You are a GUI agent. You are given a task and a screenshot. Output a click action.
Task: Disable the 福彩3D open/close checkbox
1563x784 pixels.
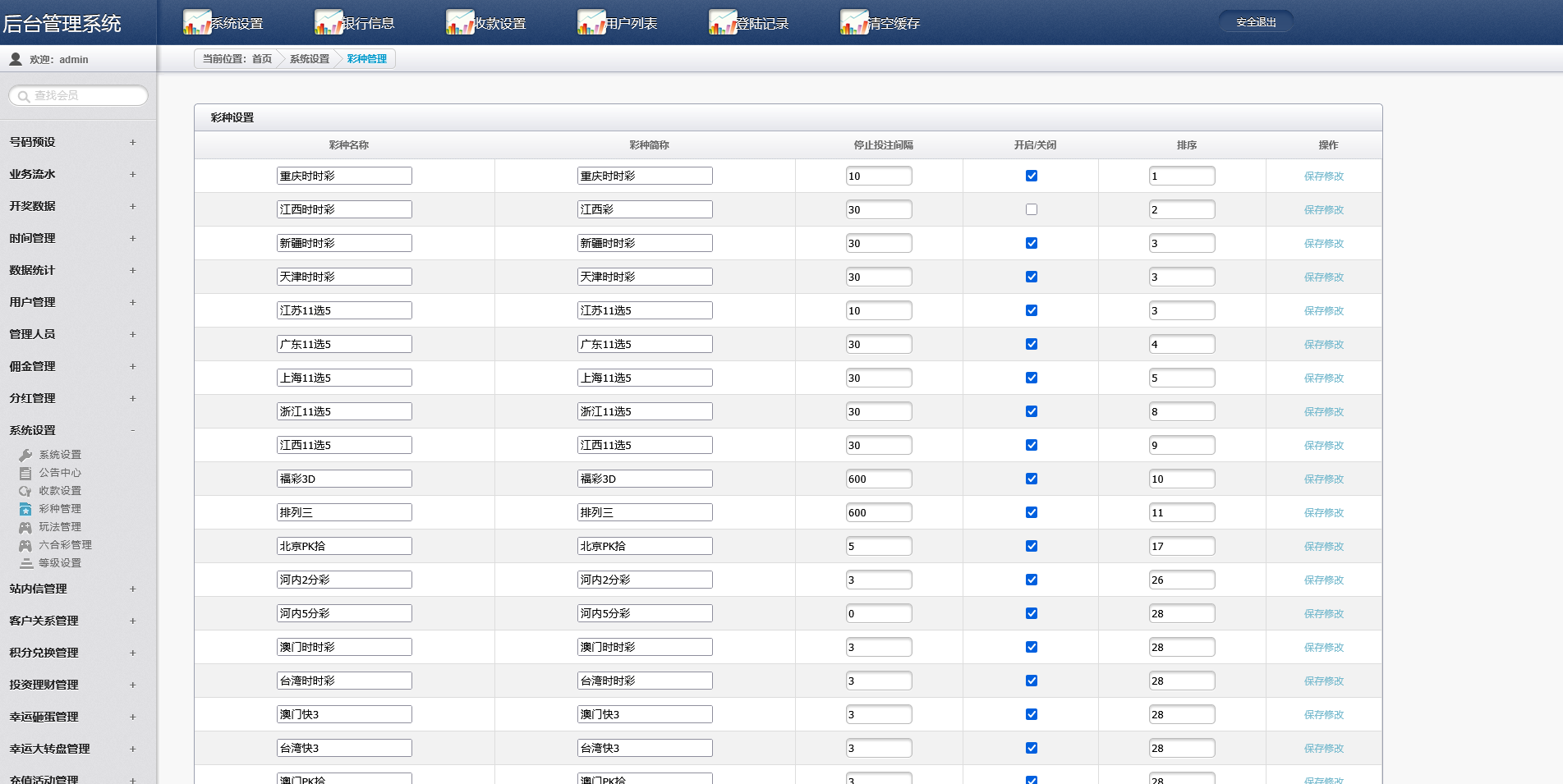1032,479
